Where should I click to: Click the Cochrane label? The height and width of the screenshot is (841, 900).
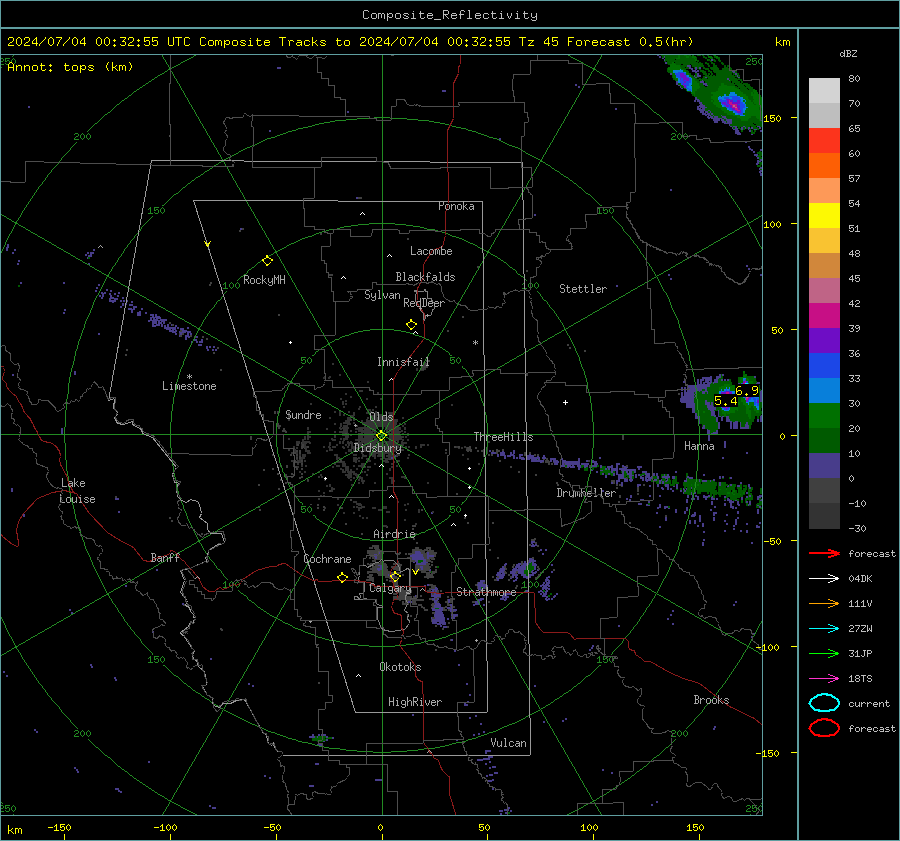pyautogui.click(x=327, y=559)
